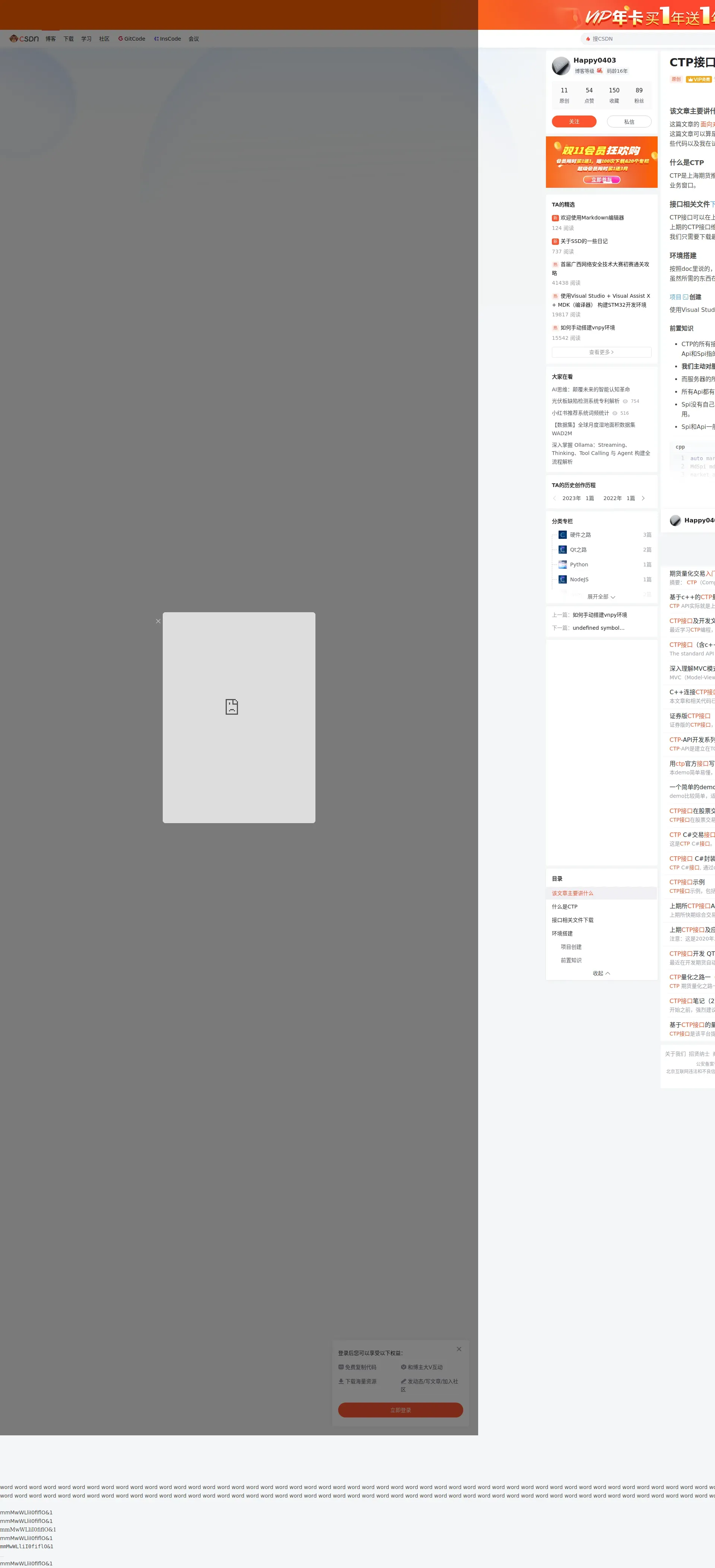
Task: Click the blog level badge icon
Action: coord(600,70)
